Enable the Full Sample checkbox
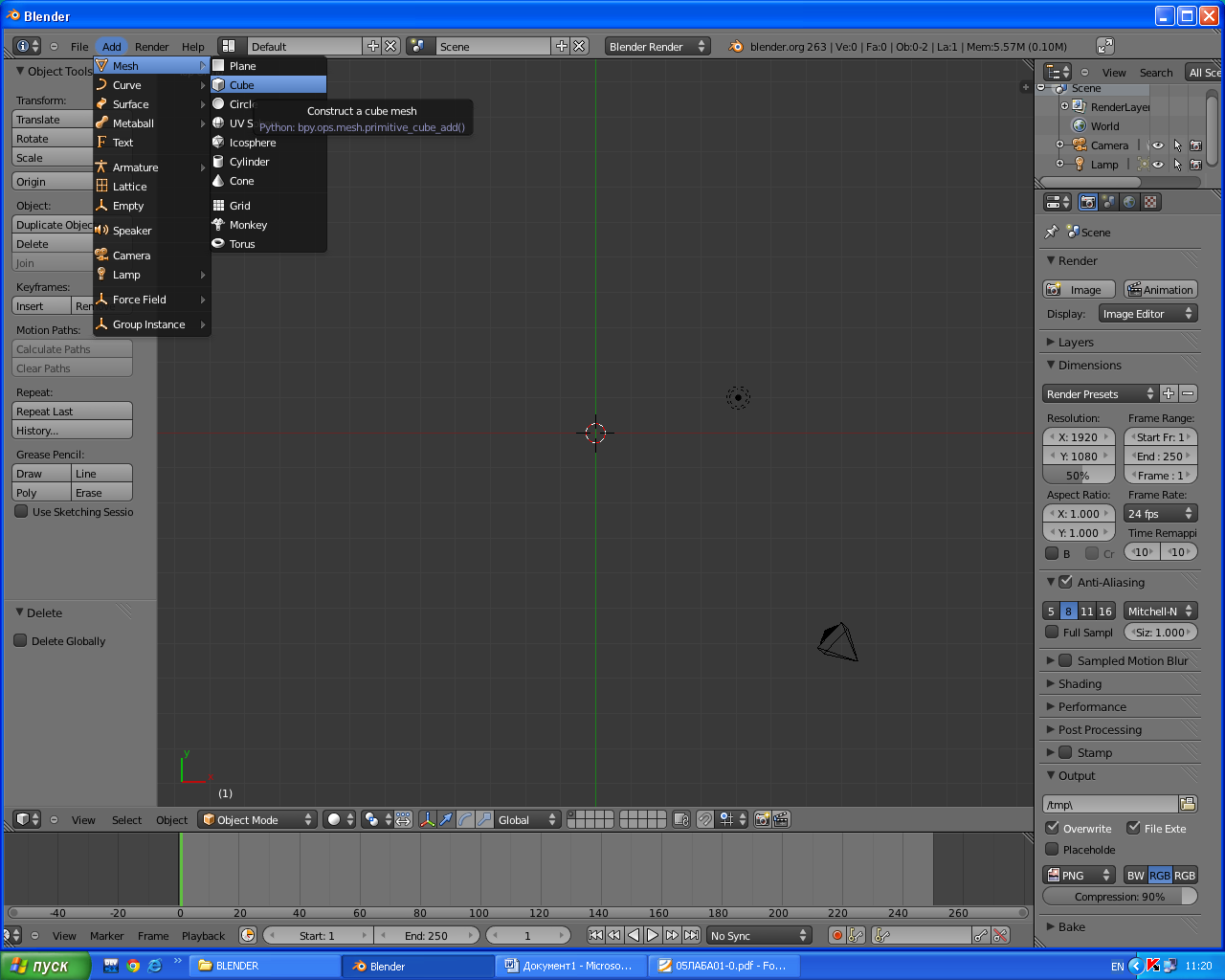The height and width of the screenshot is (980, 1225). (x=1052, y=632)
